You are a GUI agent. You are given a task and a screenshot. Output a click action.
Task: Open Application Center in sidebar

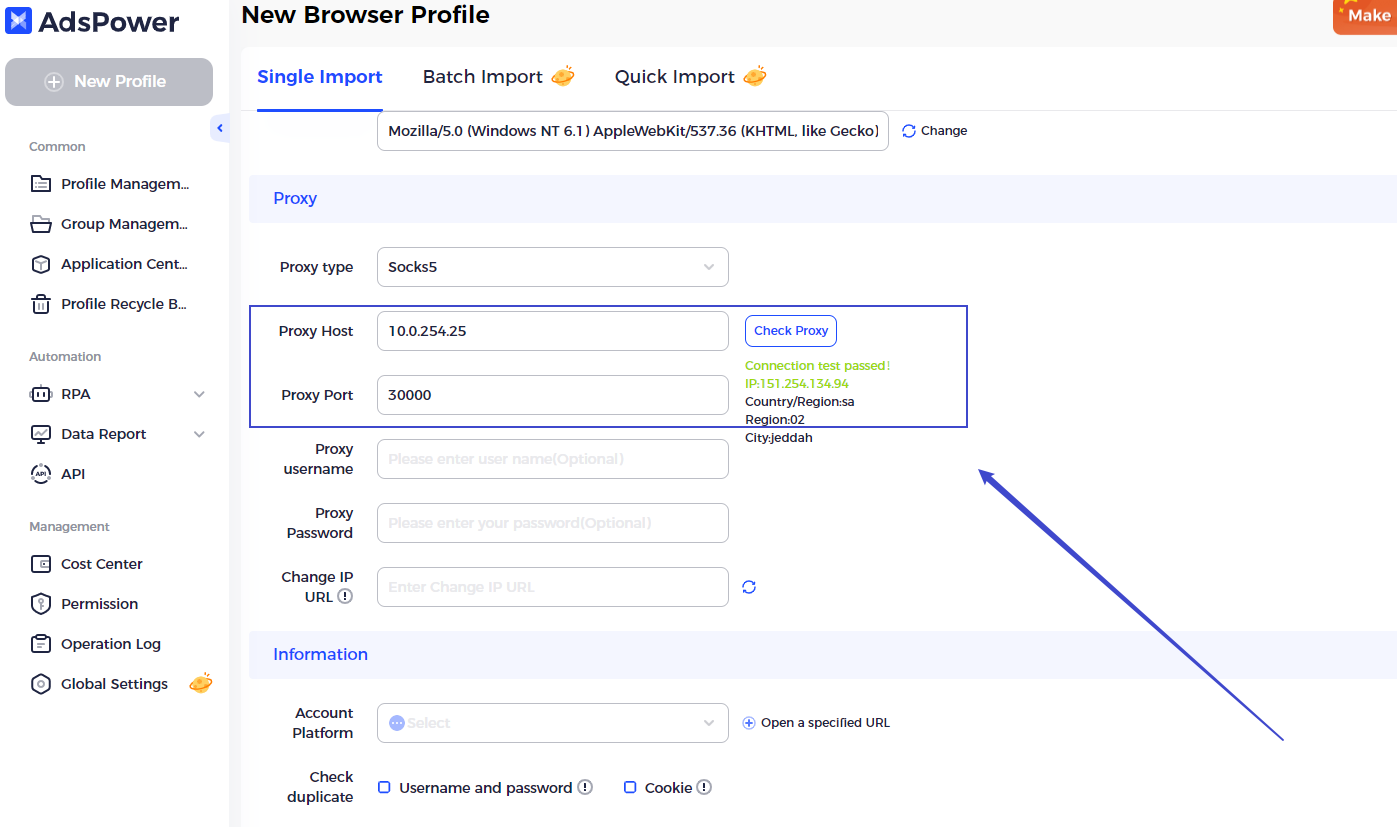[x=123, y=264]
